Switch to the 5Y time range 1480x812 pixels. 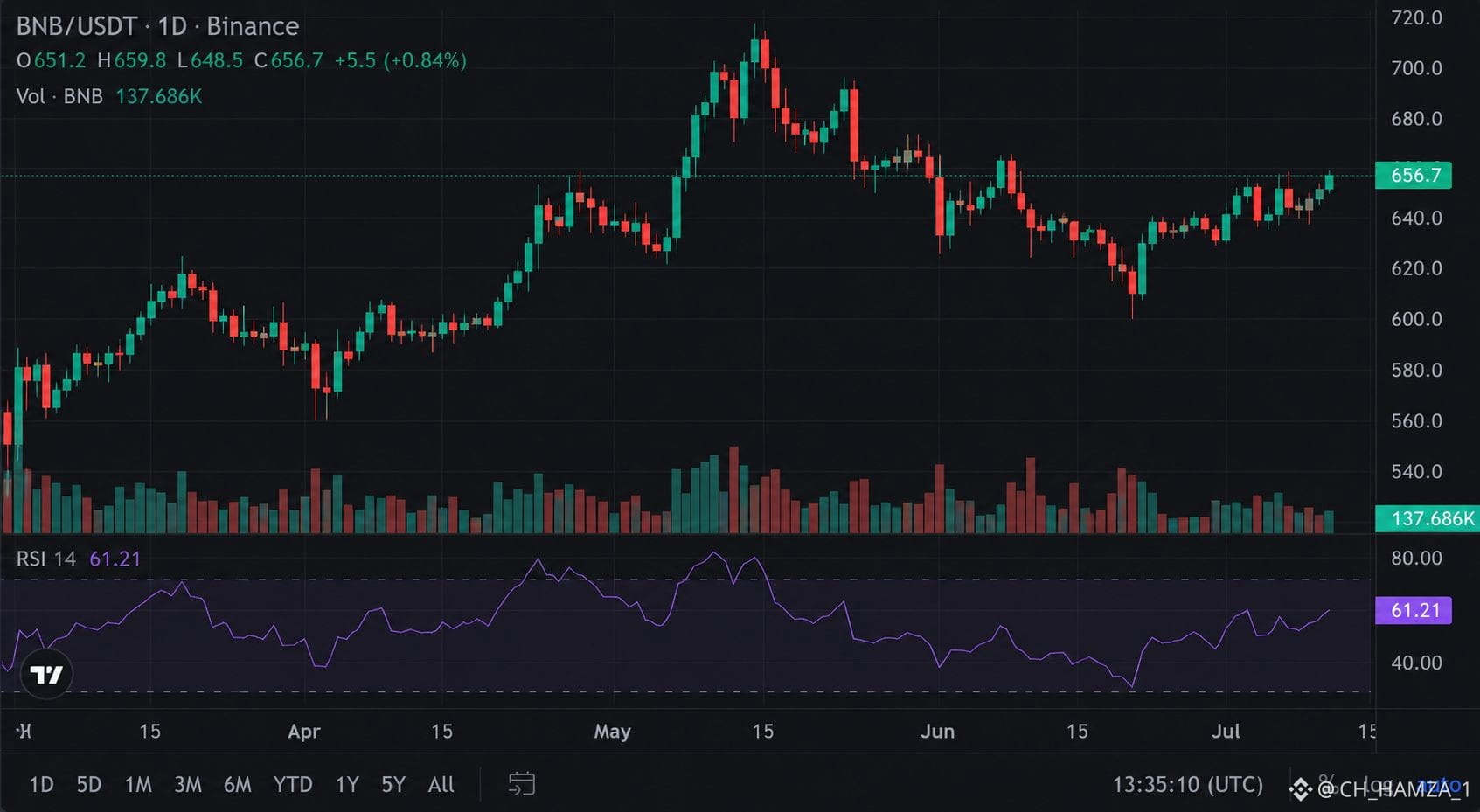pos(393,784)
